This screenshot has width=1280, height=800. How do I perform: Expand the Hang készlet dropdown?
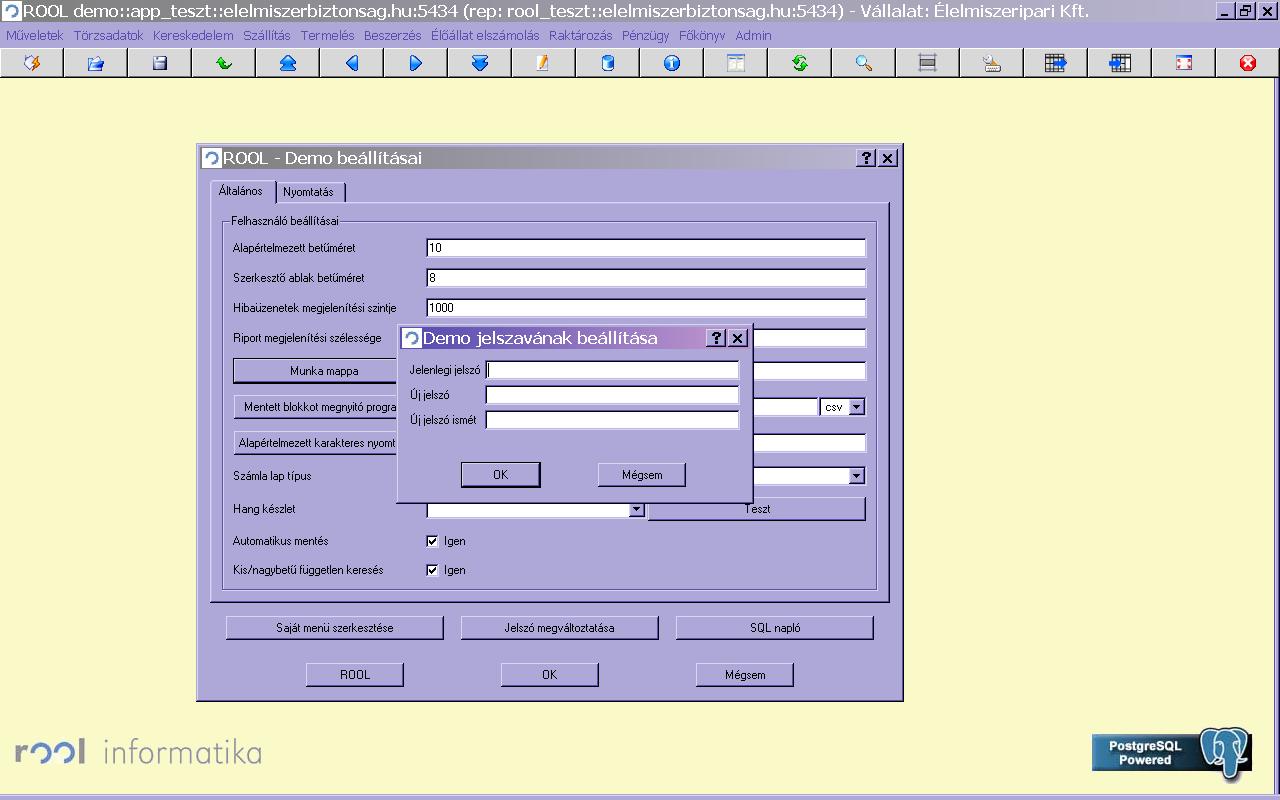coord(636,510)
